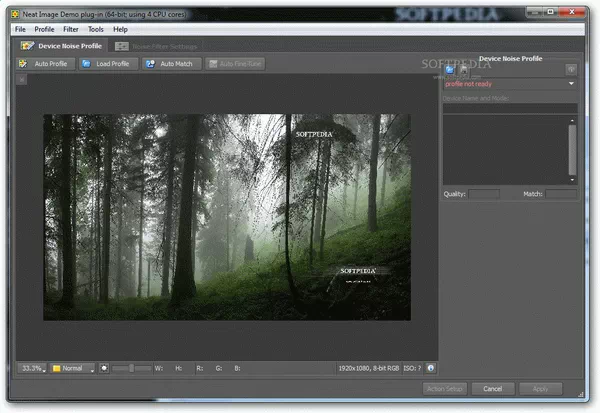Click the Cancel button
The height and width of the screenshot is (413, 600).
(x=493, y=389)
